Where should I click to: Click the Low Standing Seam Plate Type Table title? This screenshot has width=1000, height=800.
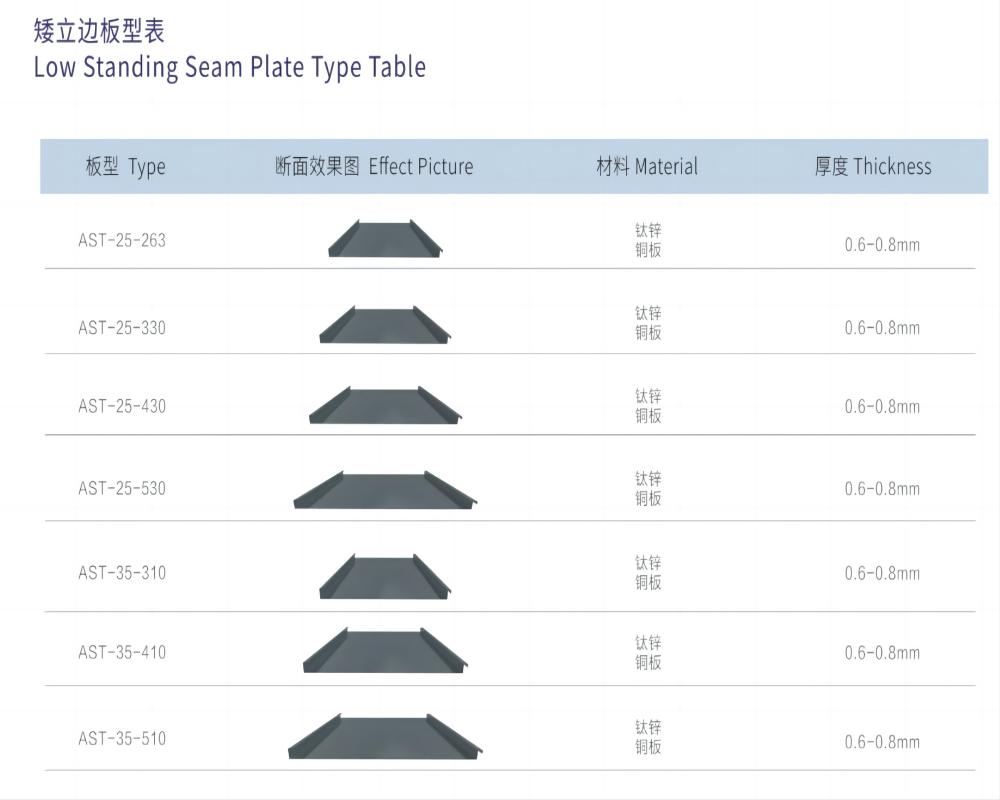point(230,67)
